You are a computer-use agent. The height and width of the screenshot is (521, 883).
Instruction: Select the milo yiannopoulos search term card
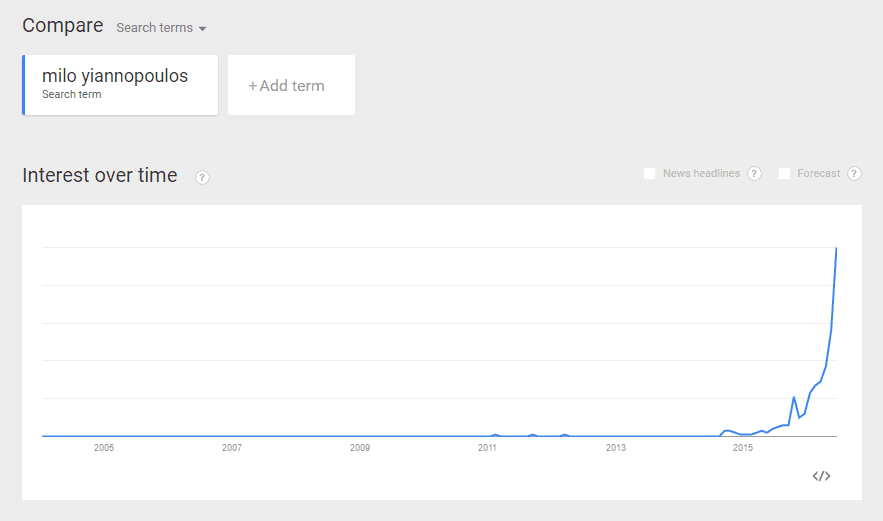pos(120,85)
